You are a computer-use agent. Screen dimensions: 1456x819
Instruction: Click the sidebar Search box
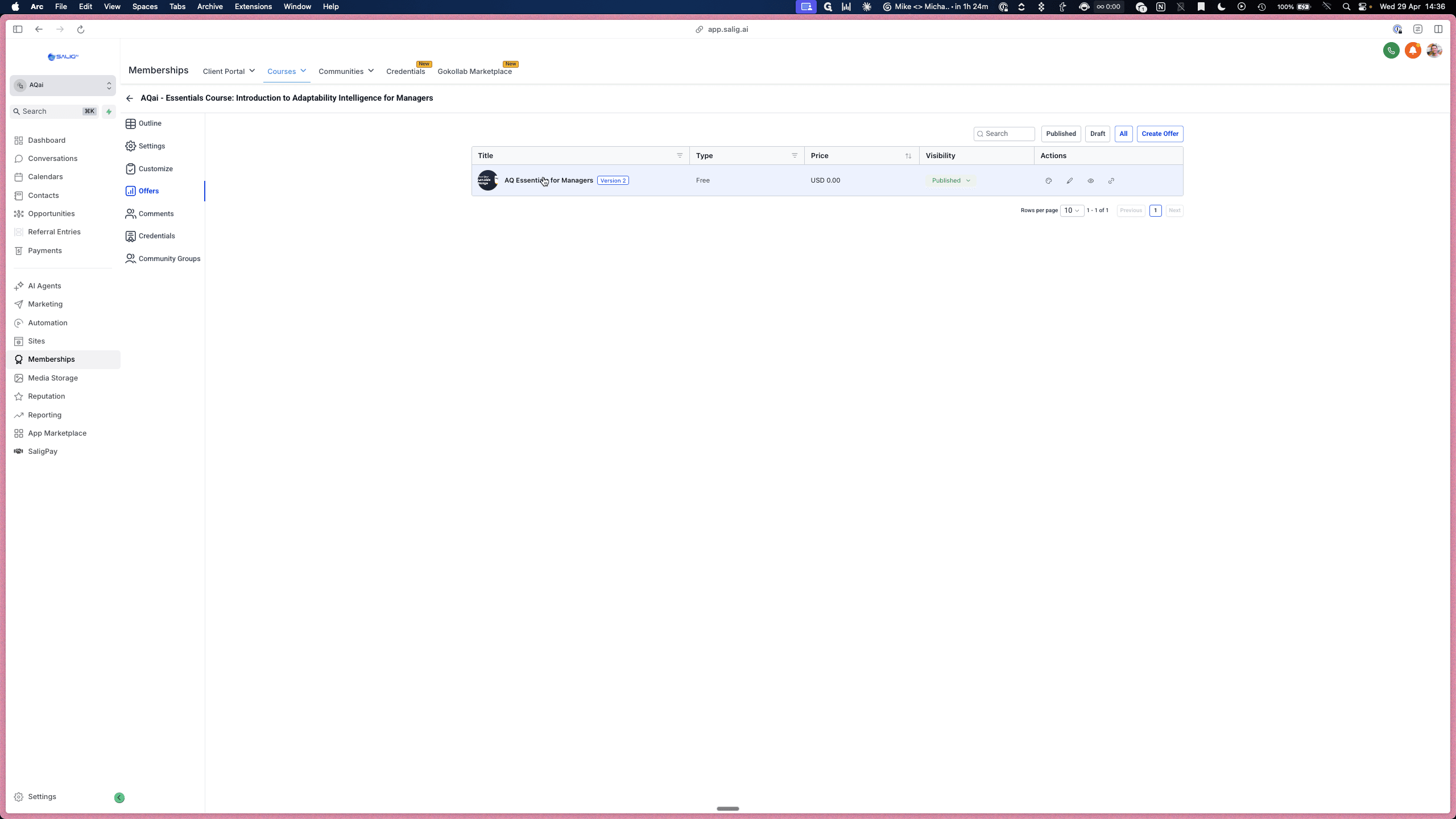pos(55,111)
